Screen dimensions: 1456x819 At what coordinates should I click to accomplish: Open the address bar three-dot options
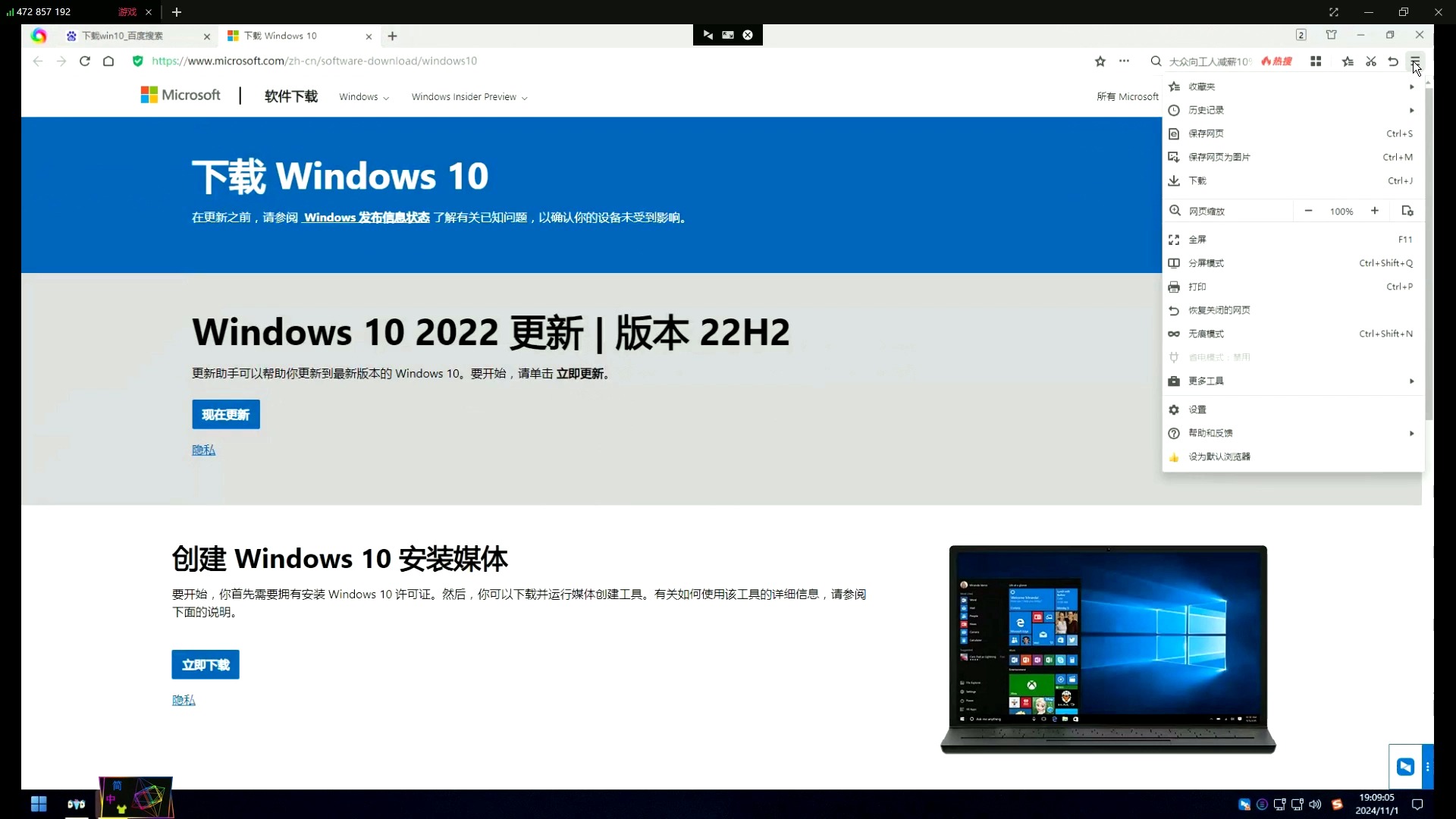[1124, 61]
